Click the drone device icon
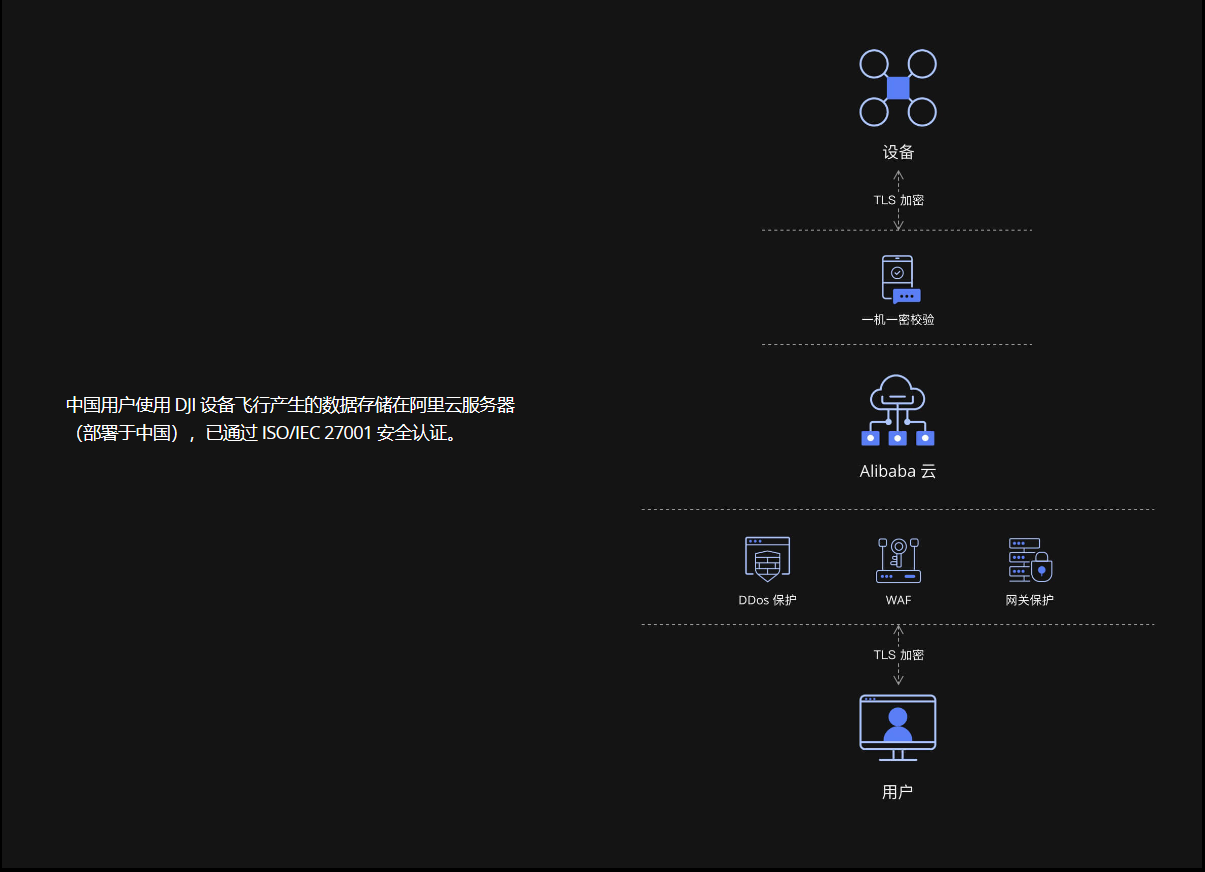Viewport: 1205px width, 872px height. point(897,88)
